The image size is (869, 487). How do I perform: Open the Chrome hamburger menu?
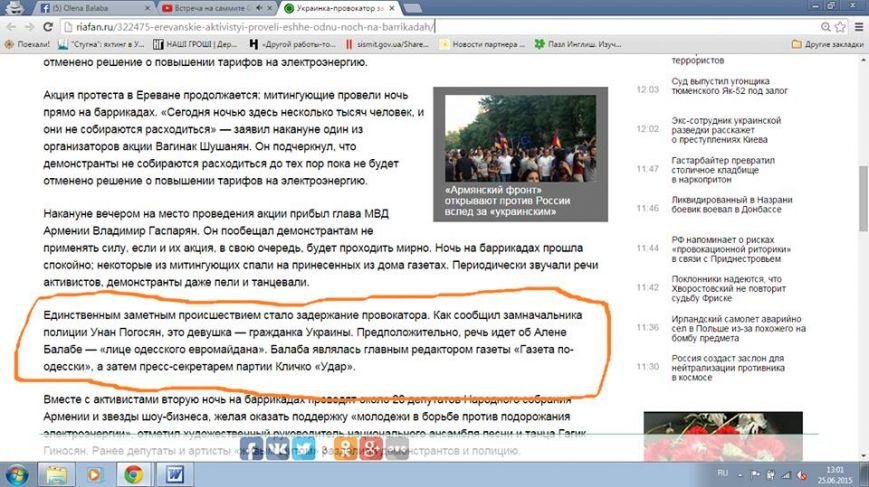[x=858, y=27]
